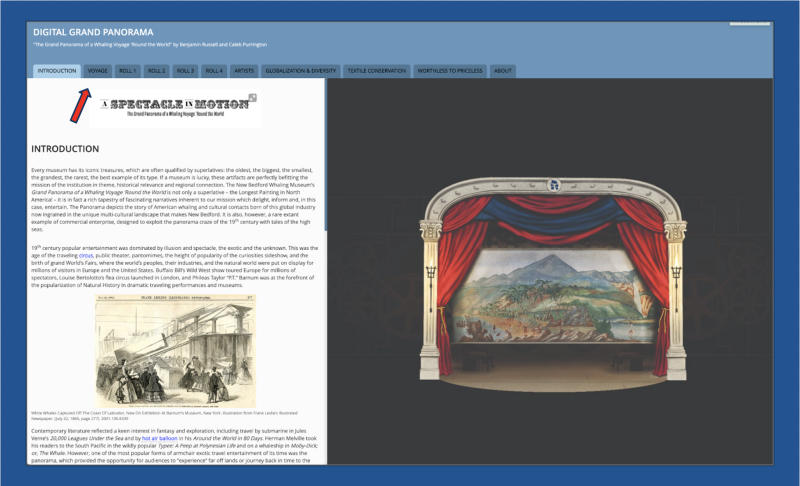Click the red arrow pointing to Voyage

click(79, 106)
